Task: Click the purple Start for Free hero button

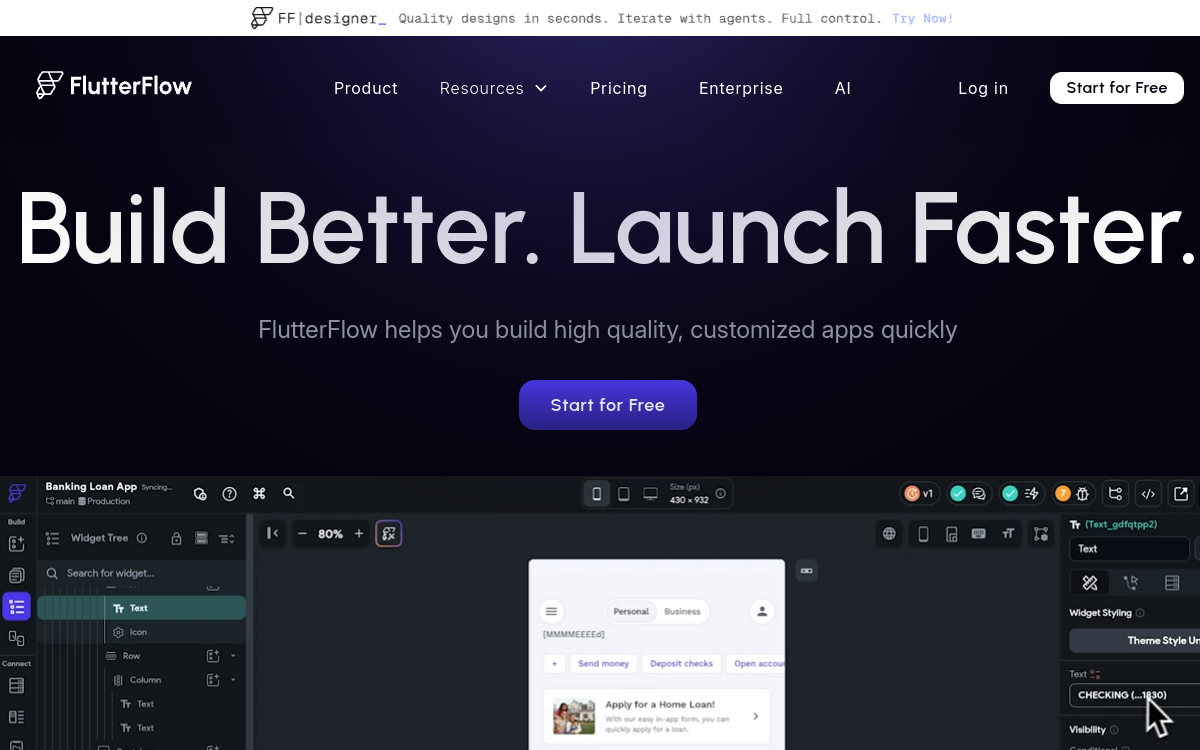Action: 608,405
